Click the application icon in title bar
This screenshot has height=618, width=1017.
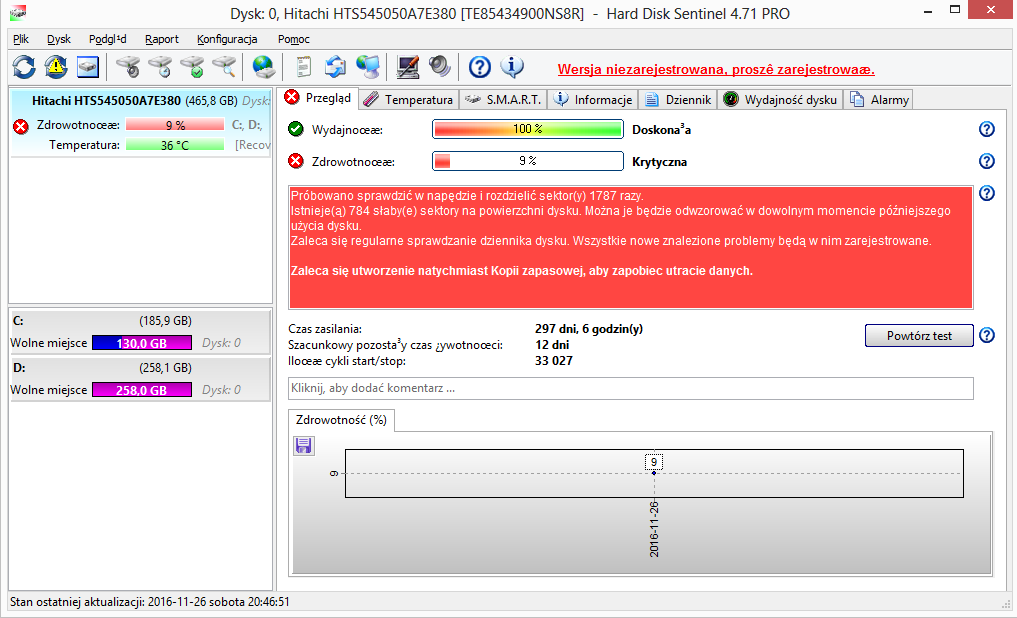click(x=18, y=12)
